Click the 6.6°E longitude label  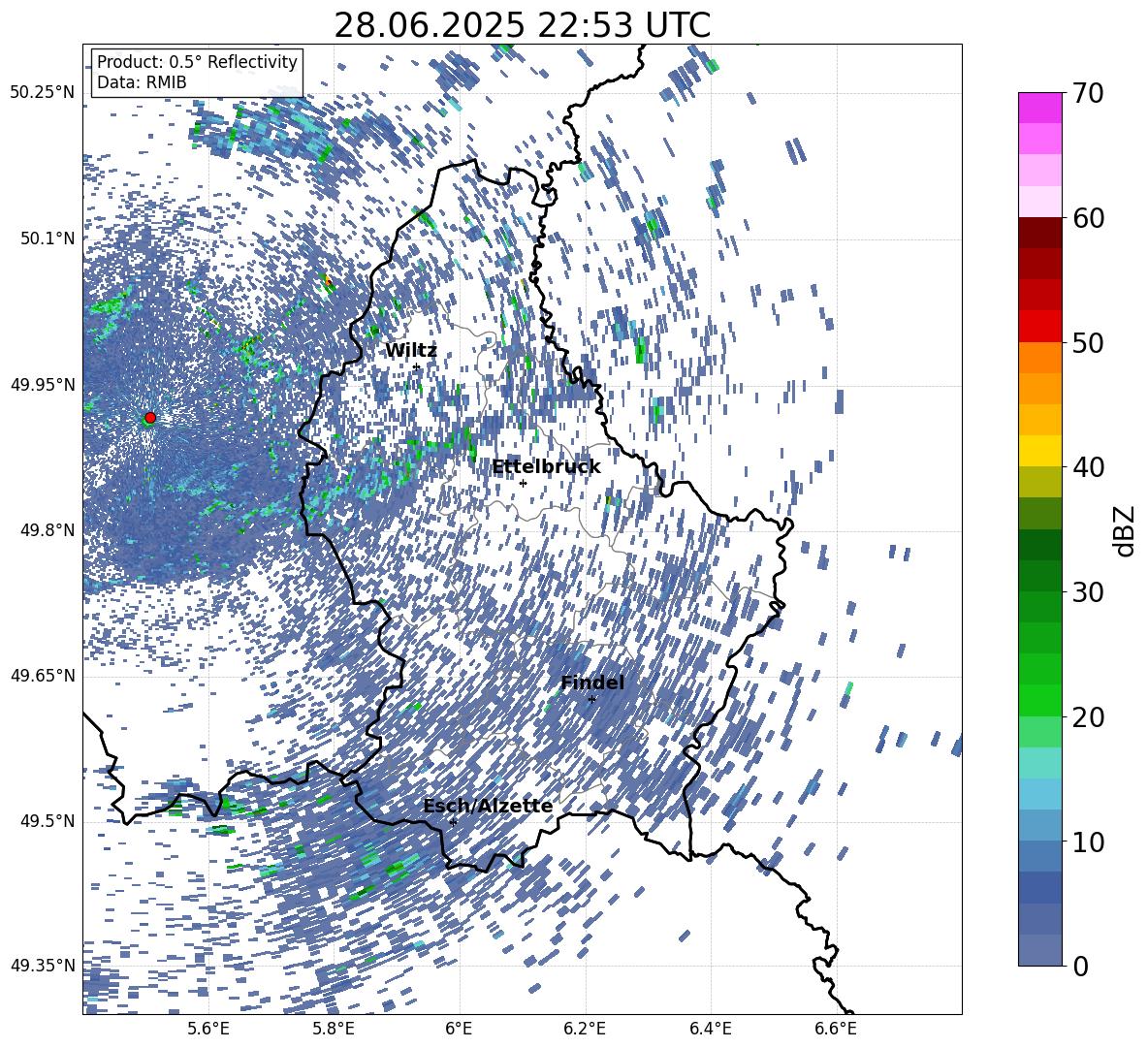pos(836,1030)
